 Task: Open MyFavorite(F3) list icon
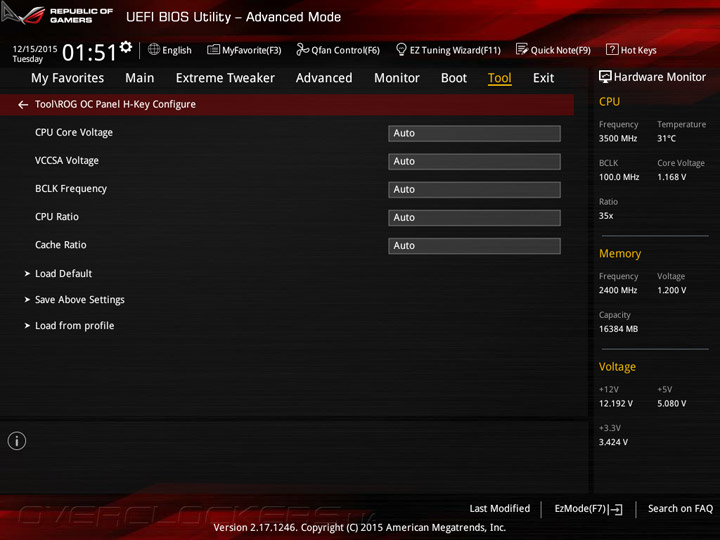point(213,50)
